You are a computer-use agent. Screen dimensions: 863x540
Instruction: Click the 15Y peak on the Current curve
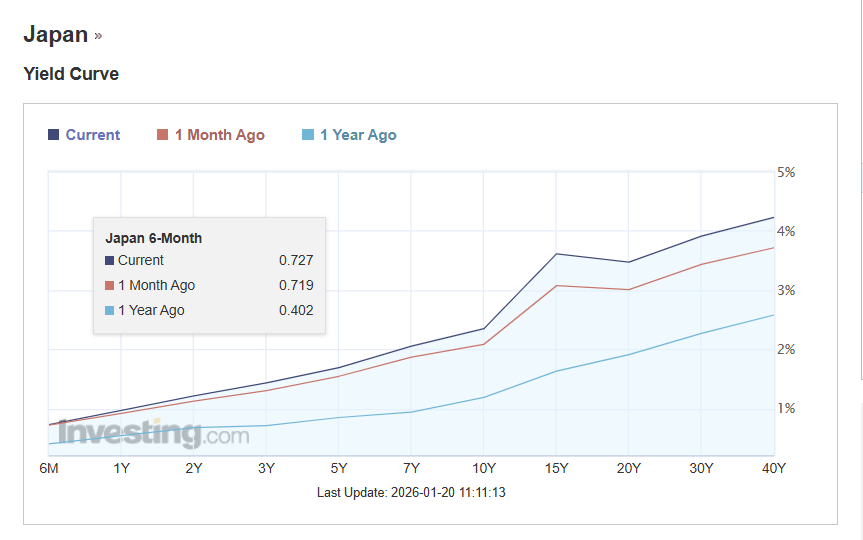click(x=556, y=254)
